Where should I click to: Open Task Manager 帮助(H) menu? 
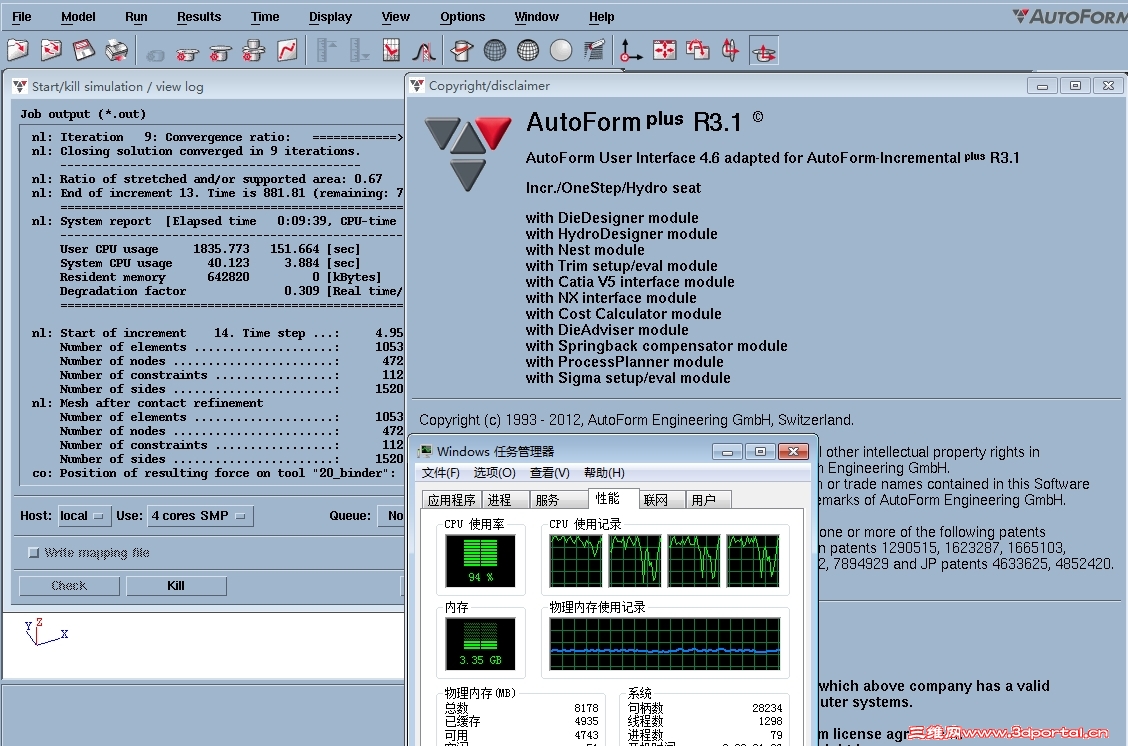(604, 473)
